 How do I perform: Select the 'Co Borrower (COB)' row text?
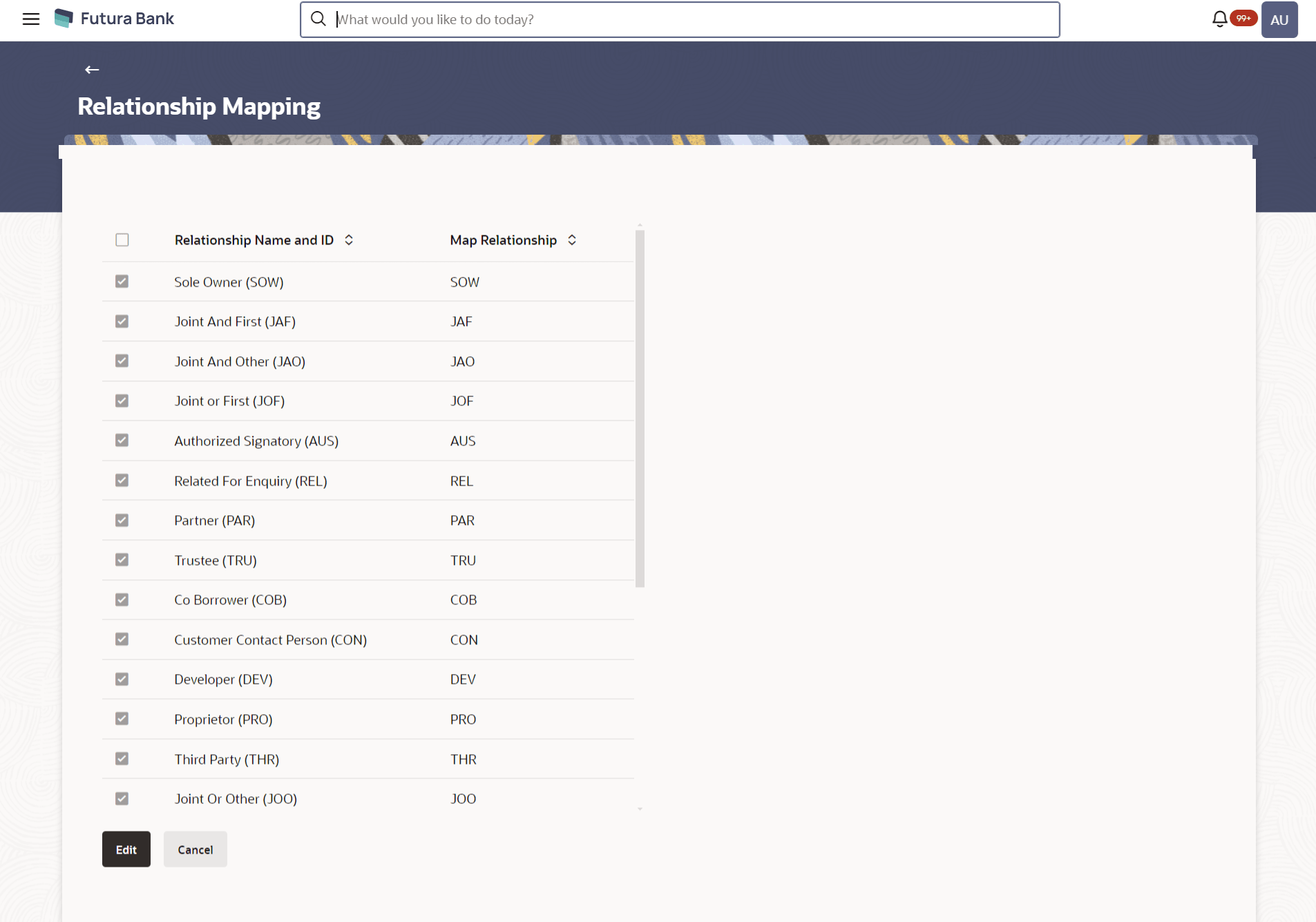pos(231,599)
